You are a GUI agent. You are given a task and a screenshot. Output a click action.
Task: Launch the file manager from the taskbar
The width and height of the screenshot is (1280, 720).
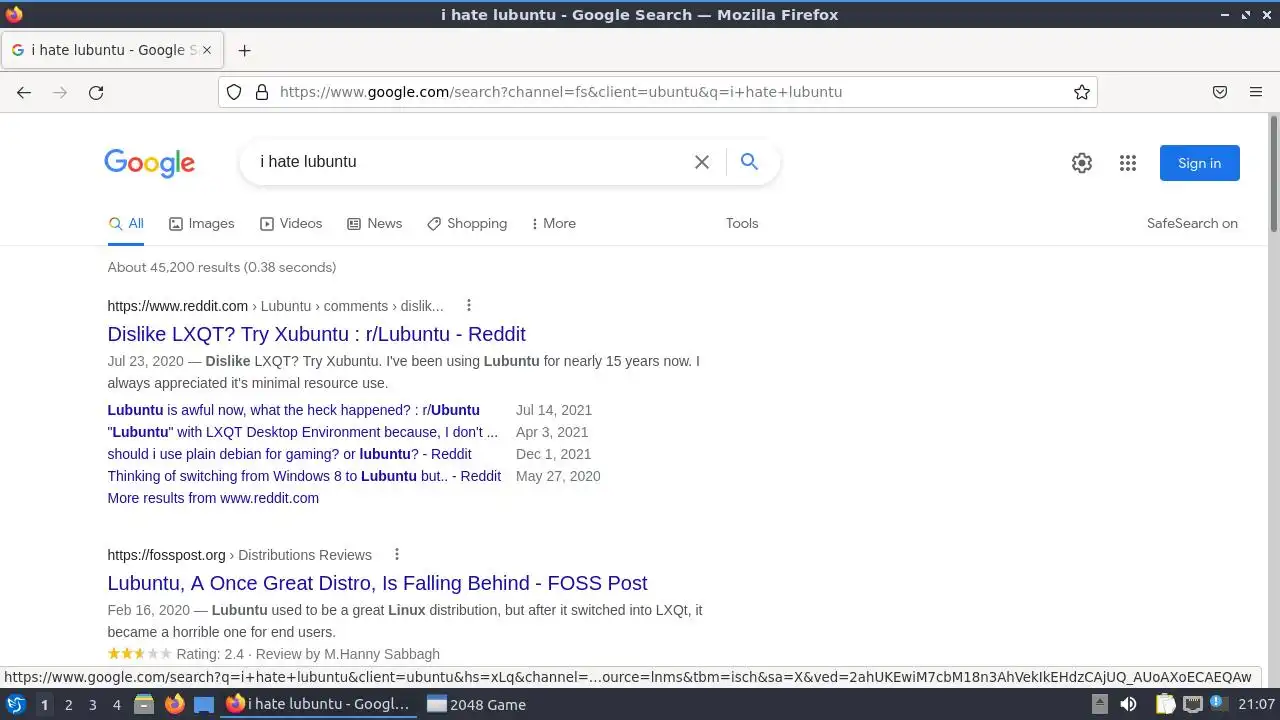pyautogui.click(x=144, y=705)
